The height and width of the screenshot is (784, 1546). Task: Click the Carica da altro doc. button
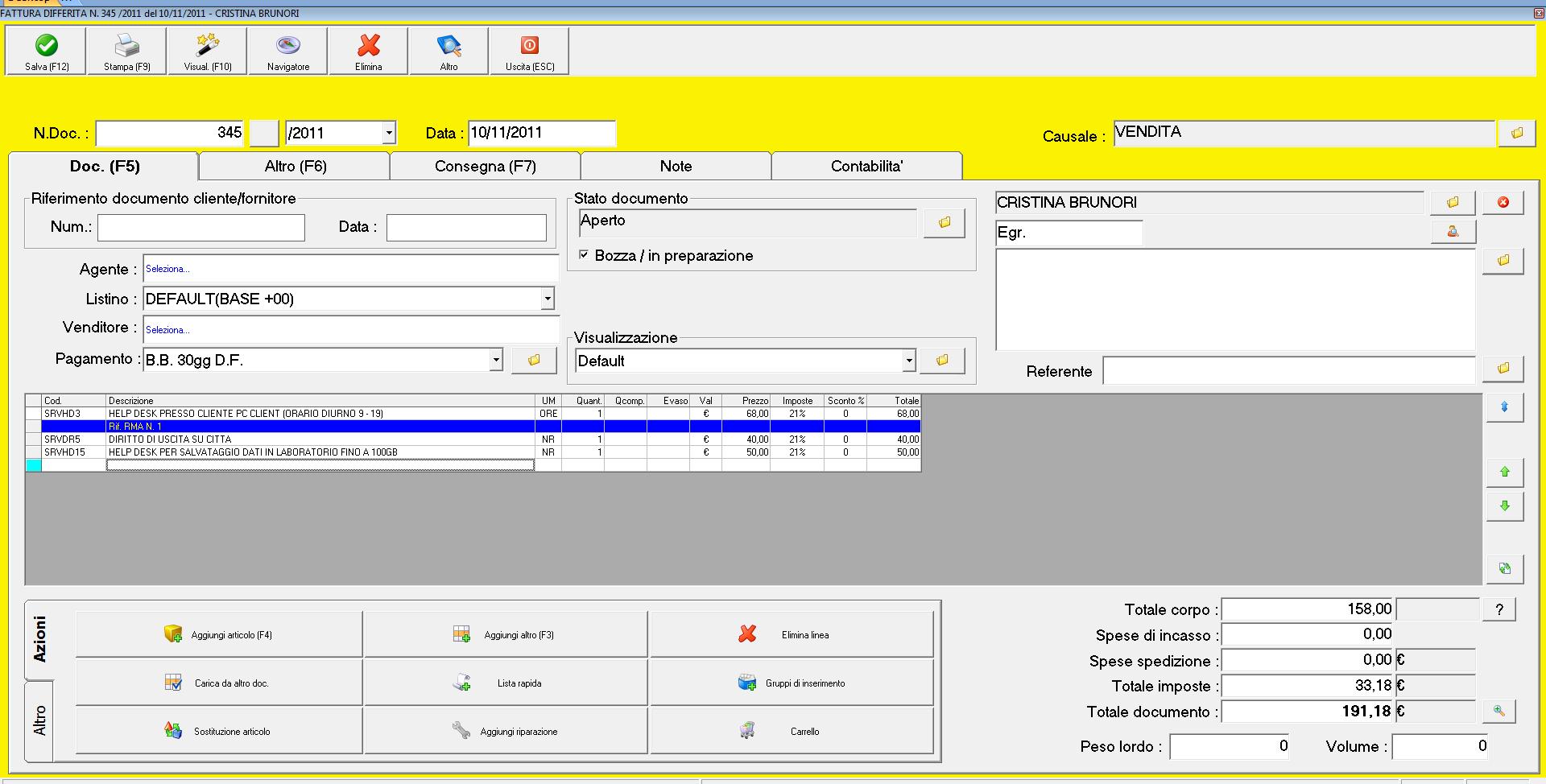point(219,683)
